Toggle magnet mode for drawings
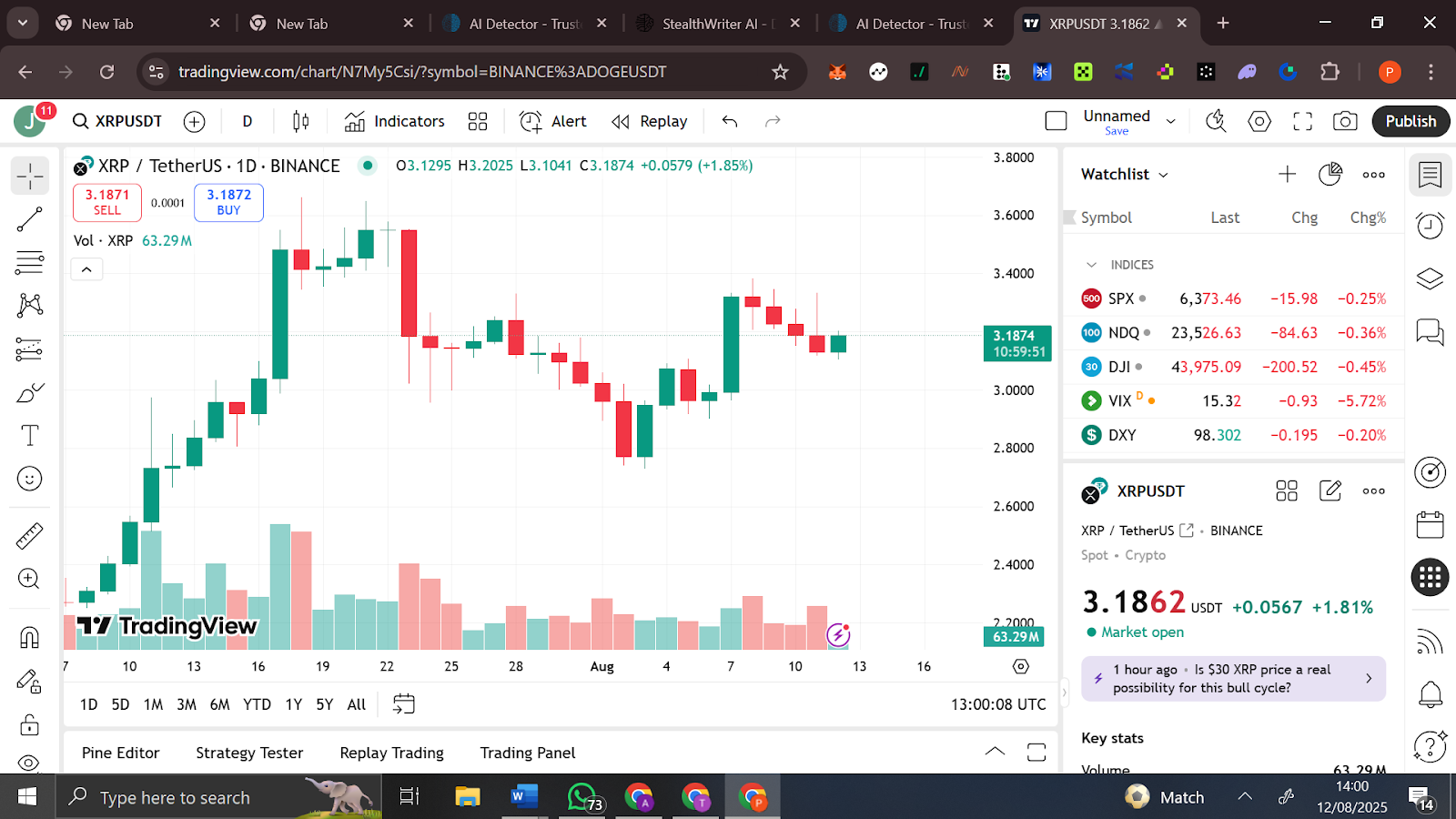The height and width of the screenshot is (819, 1456). pos(30,637)
